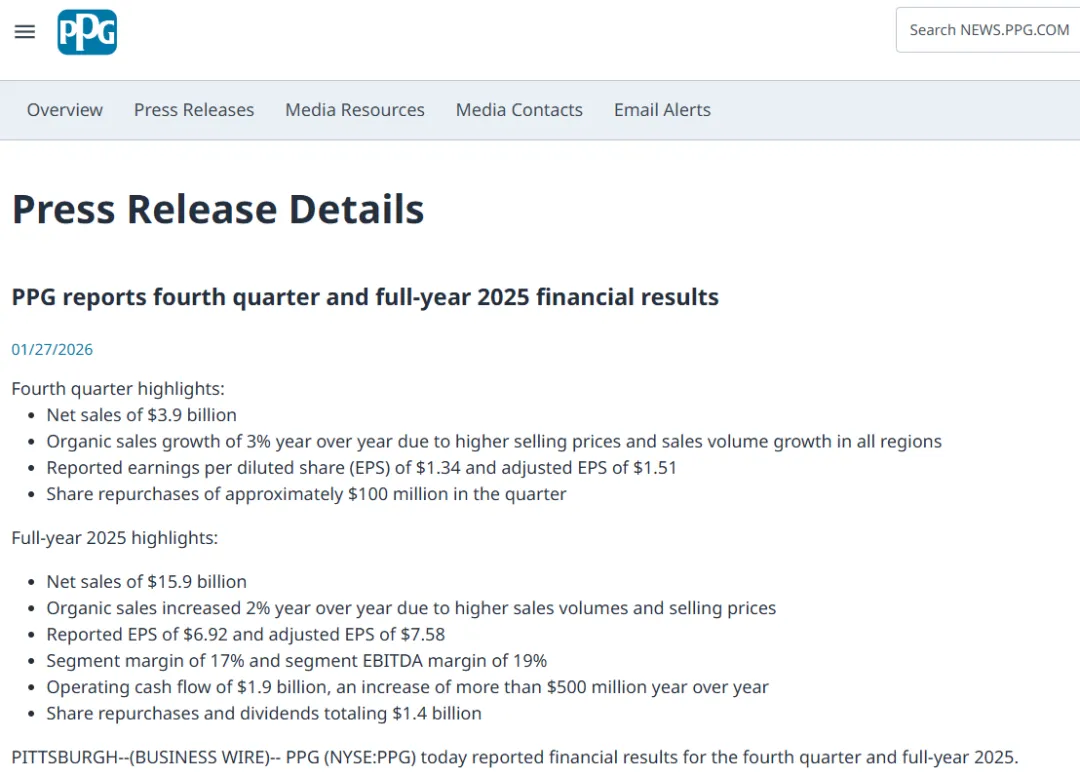Click the Net sales of $3.9 billion bullet

[142, 415]
